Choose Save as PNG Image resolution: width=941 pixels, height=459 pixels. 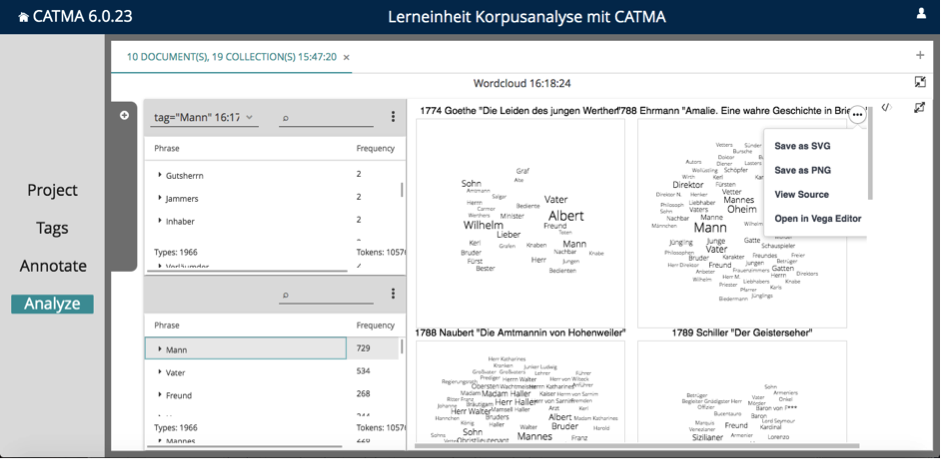click(802, 170)
